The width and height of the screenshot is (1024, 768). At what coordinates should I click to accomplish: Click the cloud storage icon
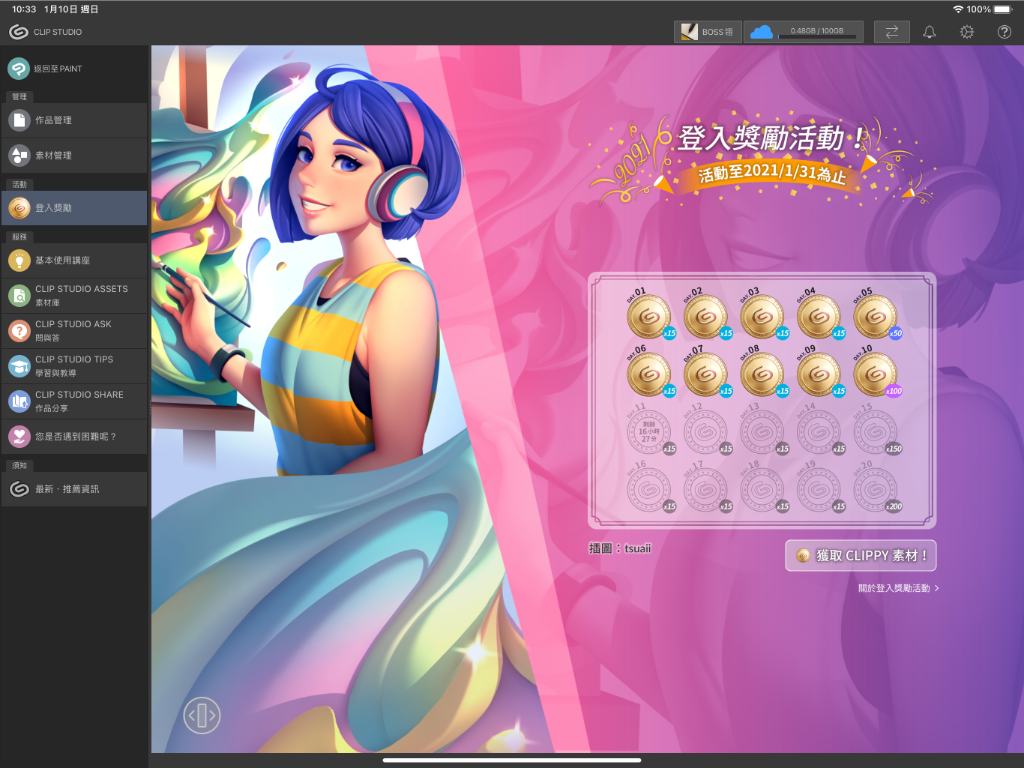pos(761,31)
